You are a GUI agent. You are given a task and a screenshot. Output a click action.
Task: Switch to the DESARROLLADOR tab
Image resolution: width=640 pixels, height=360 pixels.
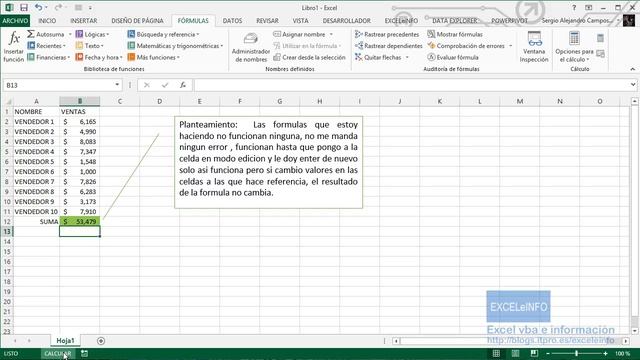pos(347,20)
